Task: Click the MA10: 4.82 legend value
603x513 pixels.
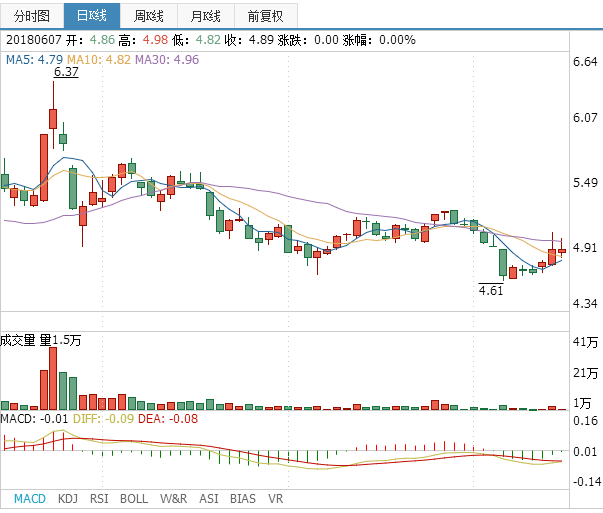Action: (99, 60)
